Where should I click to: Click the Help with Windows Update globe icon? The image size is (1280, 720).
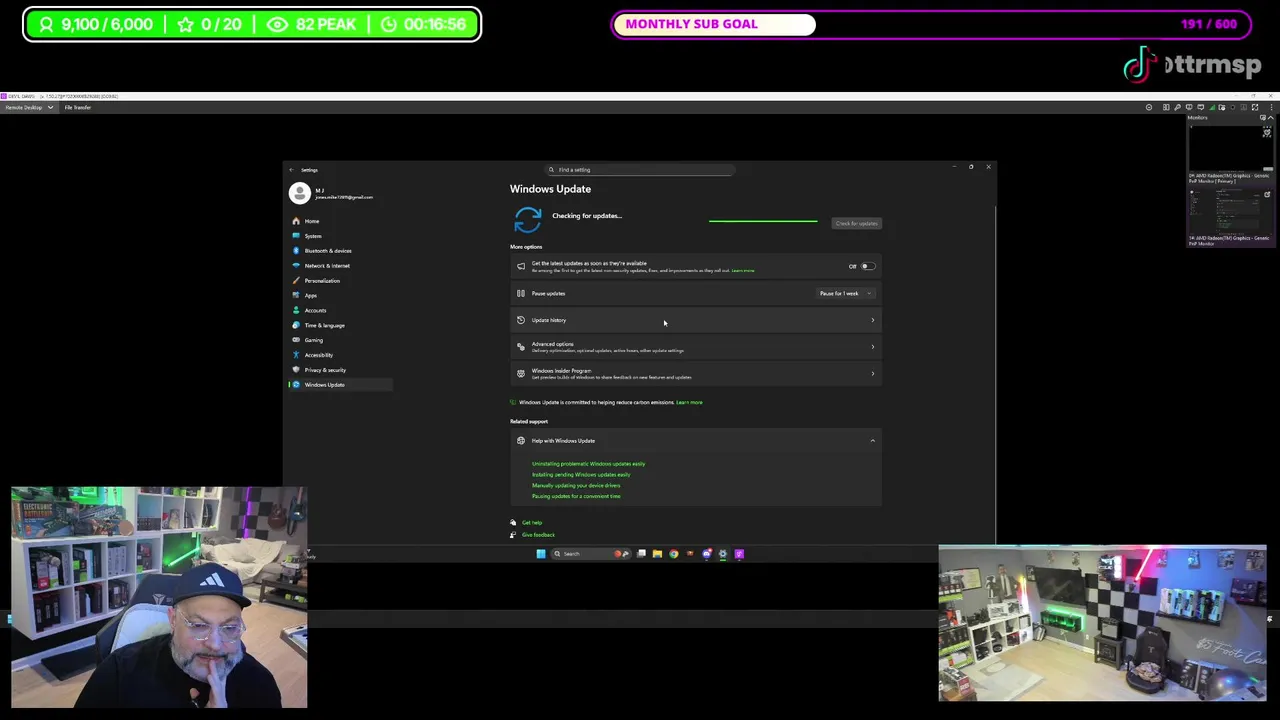pyautogui.click(x=520, y=441)
